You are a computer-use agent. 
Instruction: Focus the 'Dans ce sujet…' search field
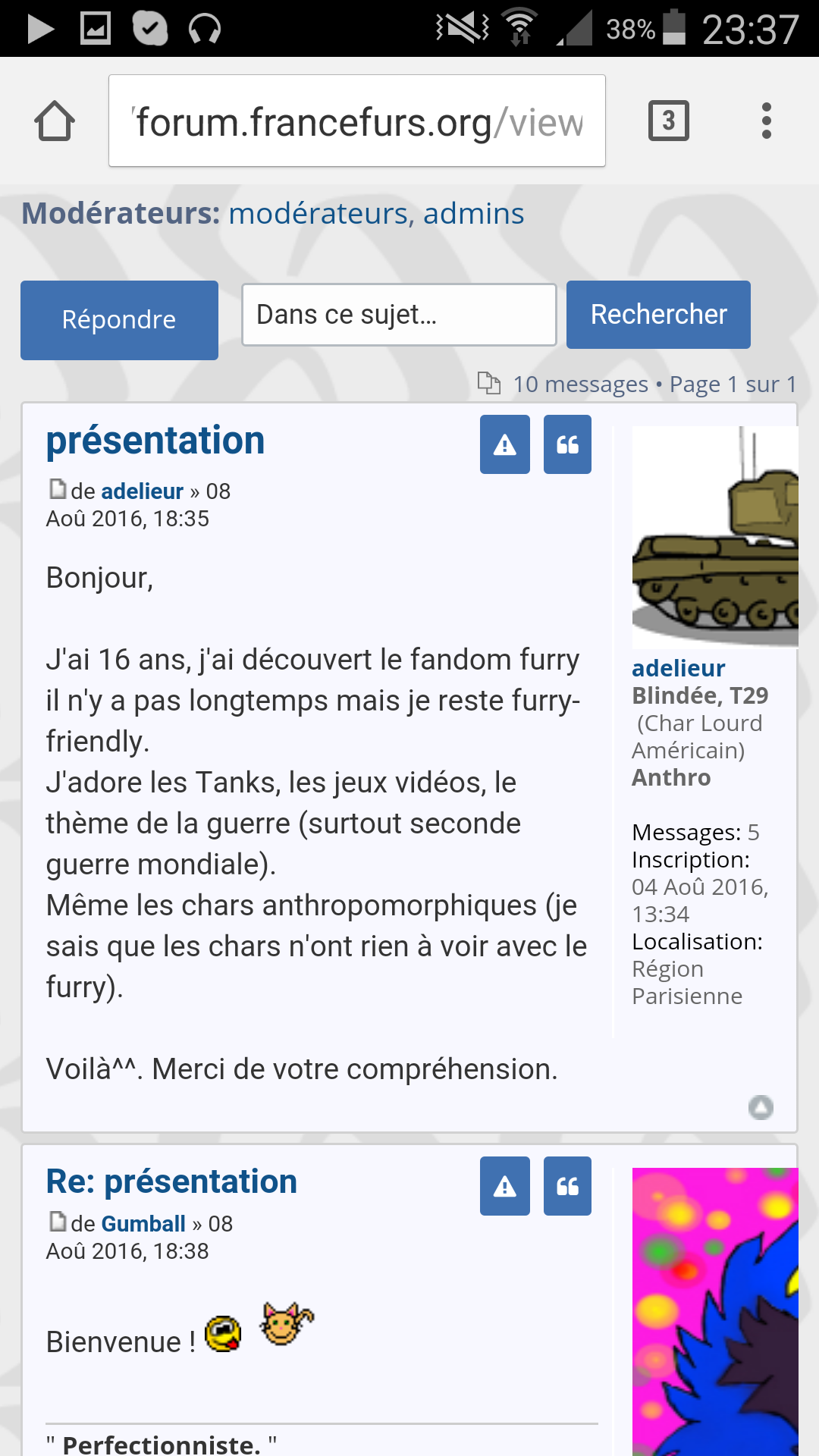pyautogui.click(x=399, y=315)
